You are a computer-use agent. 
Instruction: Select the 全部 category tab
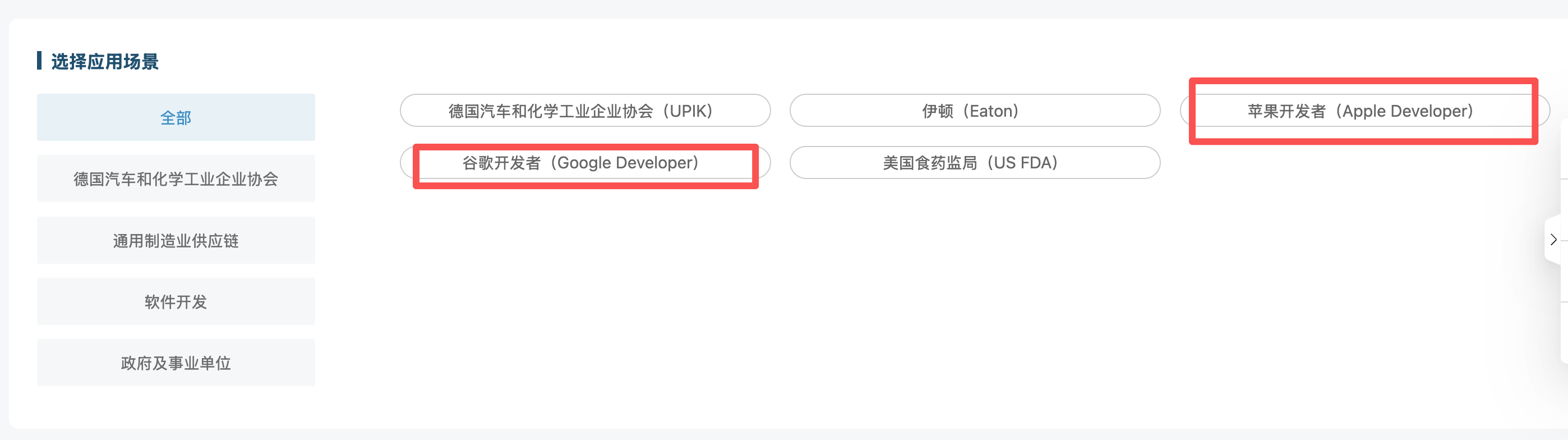click(176, 117)
